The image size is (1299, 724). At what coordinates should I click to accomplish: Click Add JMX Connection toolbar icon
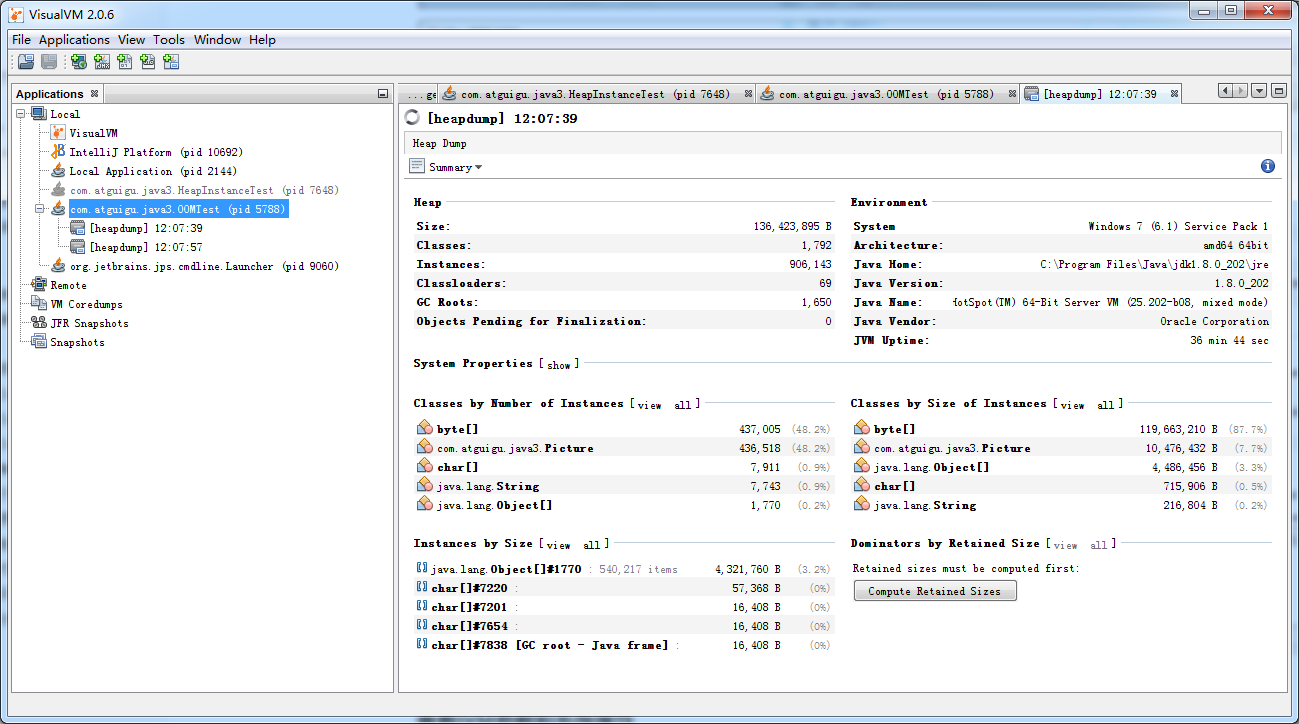[x=102, y=62]
